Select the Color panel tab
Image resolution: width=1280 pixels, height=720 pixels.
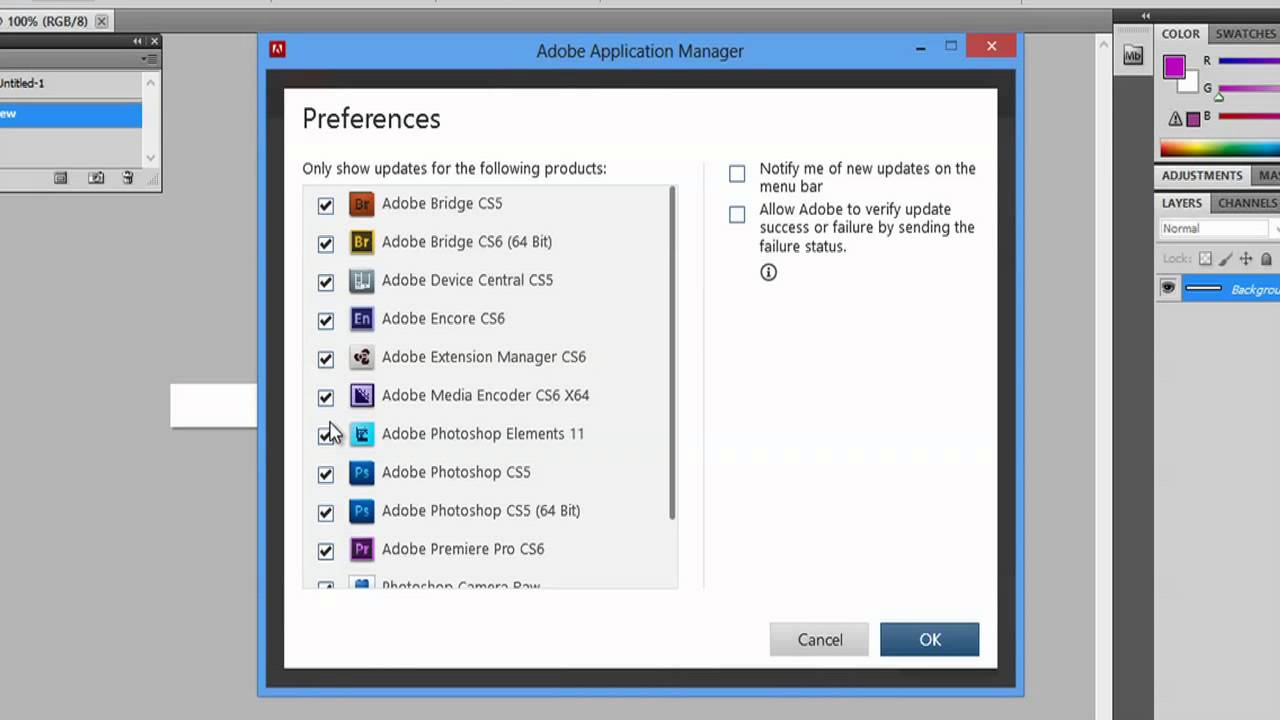pyautogui.click(x=1181, y=34)
